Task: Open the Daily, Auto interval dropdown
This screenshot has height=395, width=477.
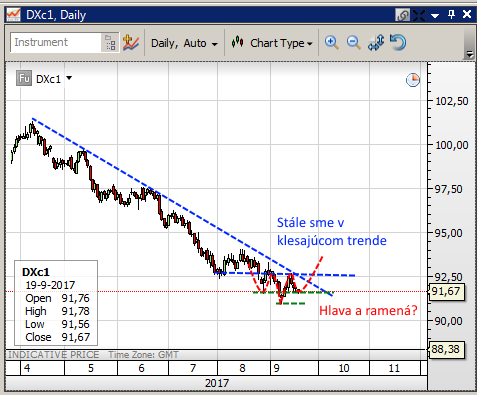Action: pyautogui.click(x=184, y=43)
